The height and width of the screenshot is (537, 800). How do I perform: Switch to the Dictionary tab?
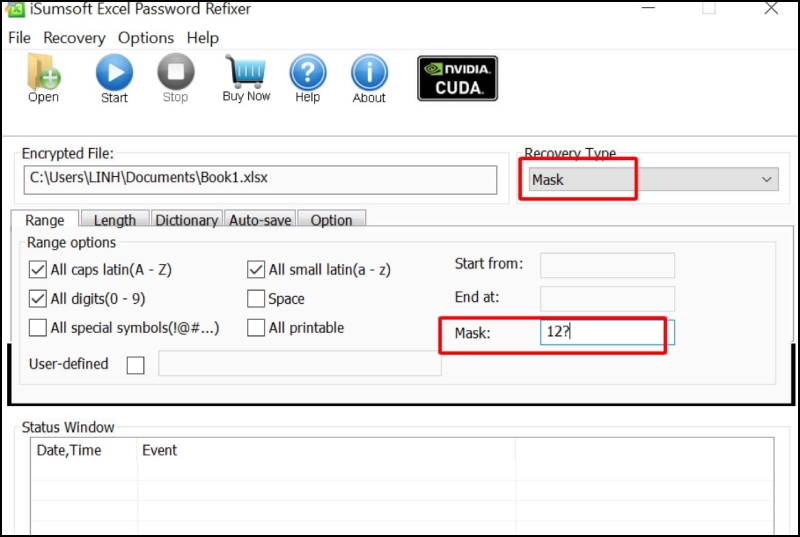tap(186, 220)
